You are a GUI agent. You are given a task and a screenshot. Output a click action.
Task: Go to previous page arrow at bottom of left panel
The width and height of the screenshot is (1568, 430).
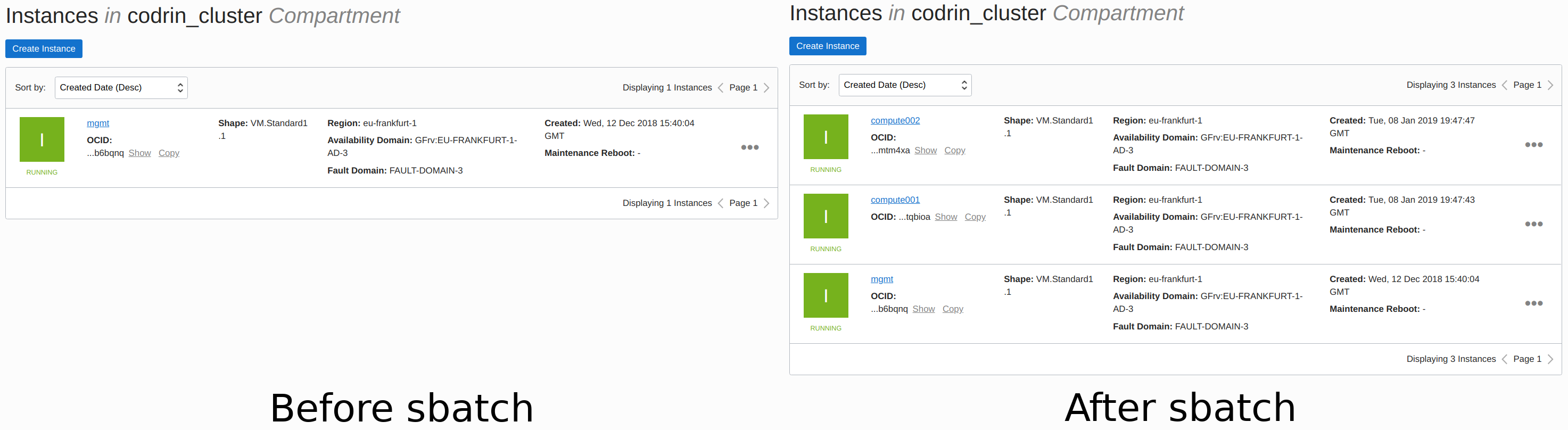[x=721, y=203]
